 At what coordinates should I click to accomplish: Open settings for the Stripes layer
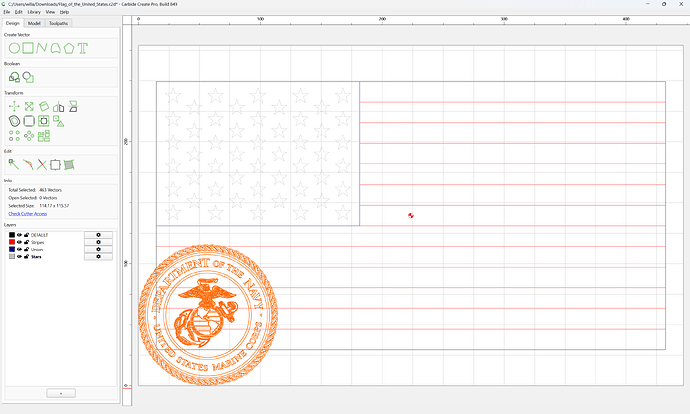(x=98, y=242)
